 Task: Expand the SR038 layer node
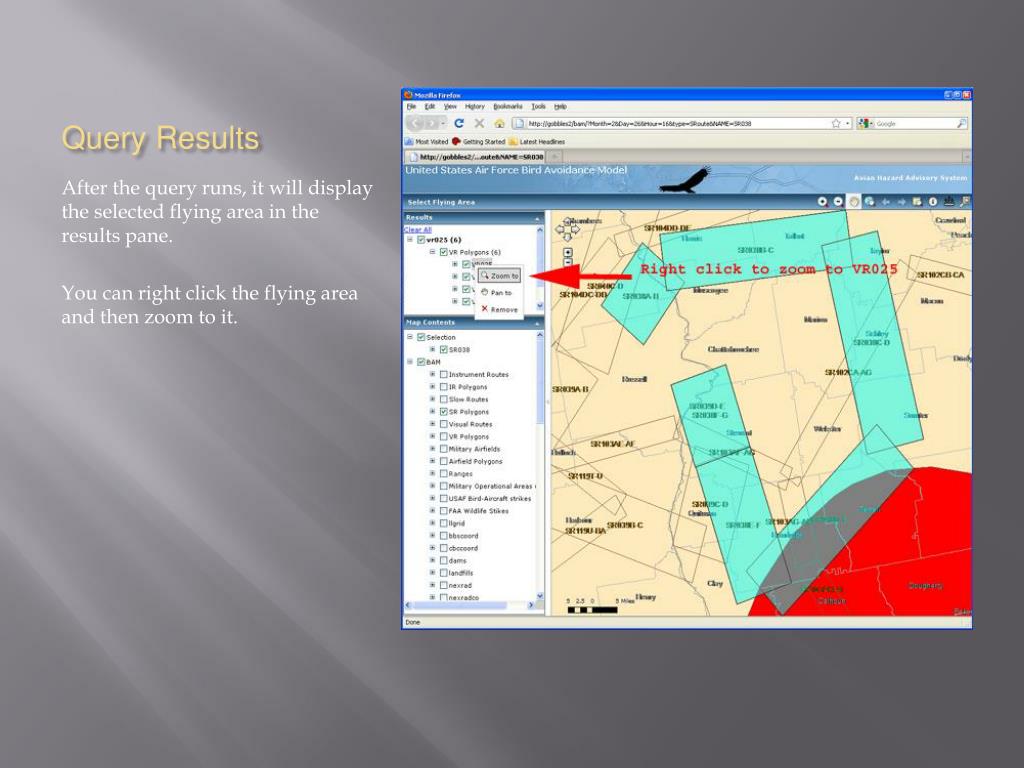432,349
